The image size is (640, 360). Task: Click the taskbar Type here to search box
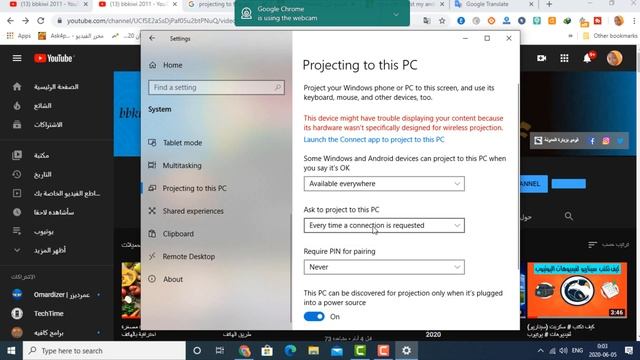[104, 351]
